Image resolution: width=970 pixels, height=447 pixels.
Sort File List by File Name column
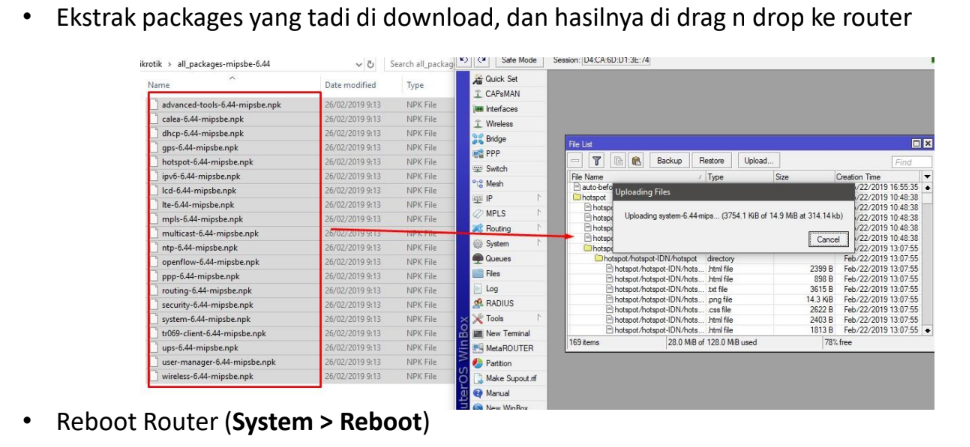pyautogui.click(x=637, y=177)
